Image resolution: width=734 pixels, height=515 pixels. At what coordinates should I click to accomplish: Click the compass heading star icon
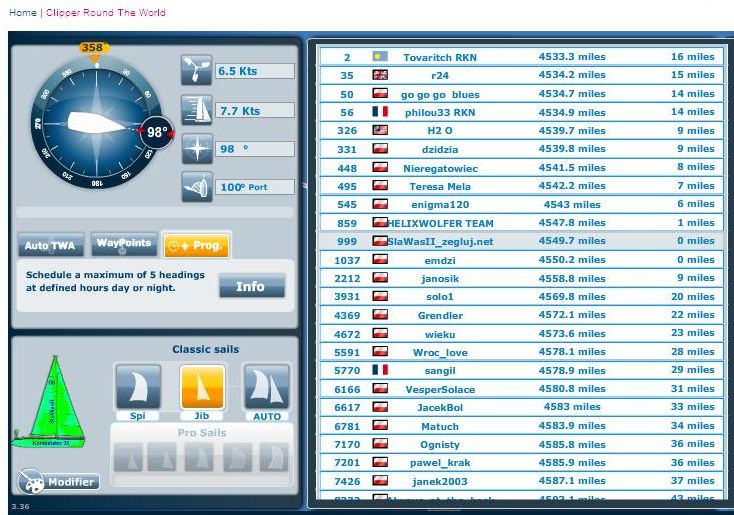click(195, 149)
